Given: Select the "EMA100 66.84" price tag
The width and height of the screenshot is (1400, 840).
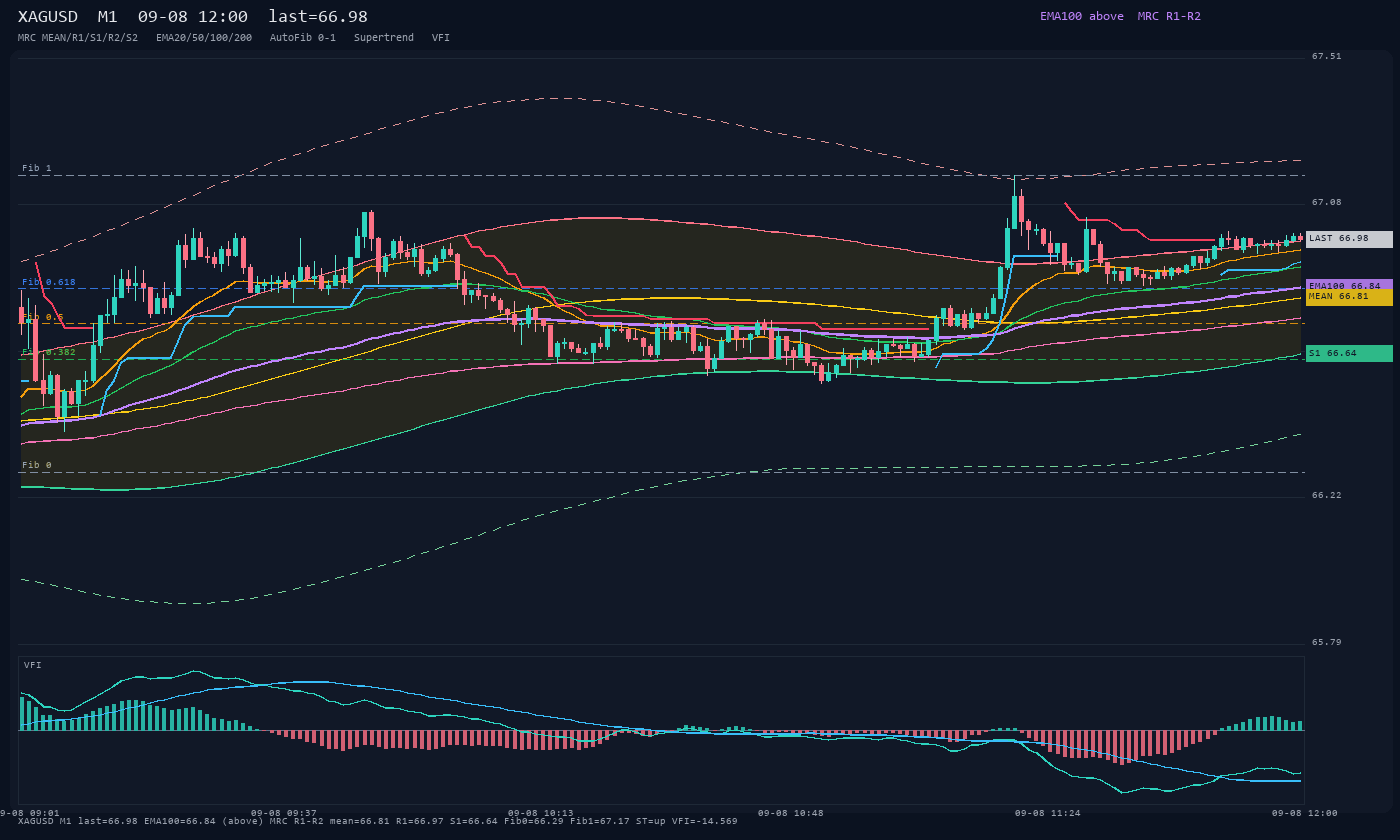Looking at the screenshot, I should coord(1349,285).
